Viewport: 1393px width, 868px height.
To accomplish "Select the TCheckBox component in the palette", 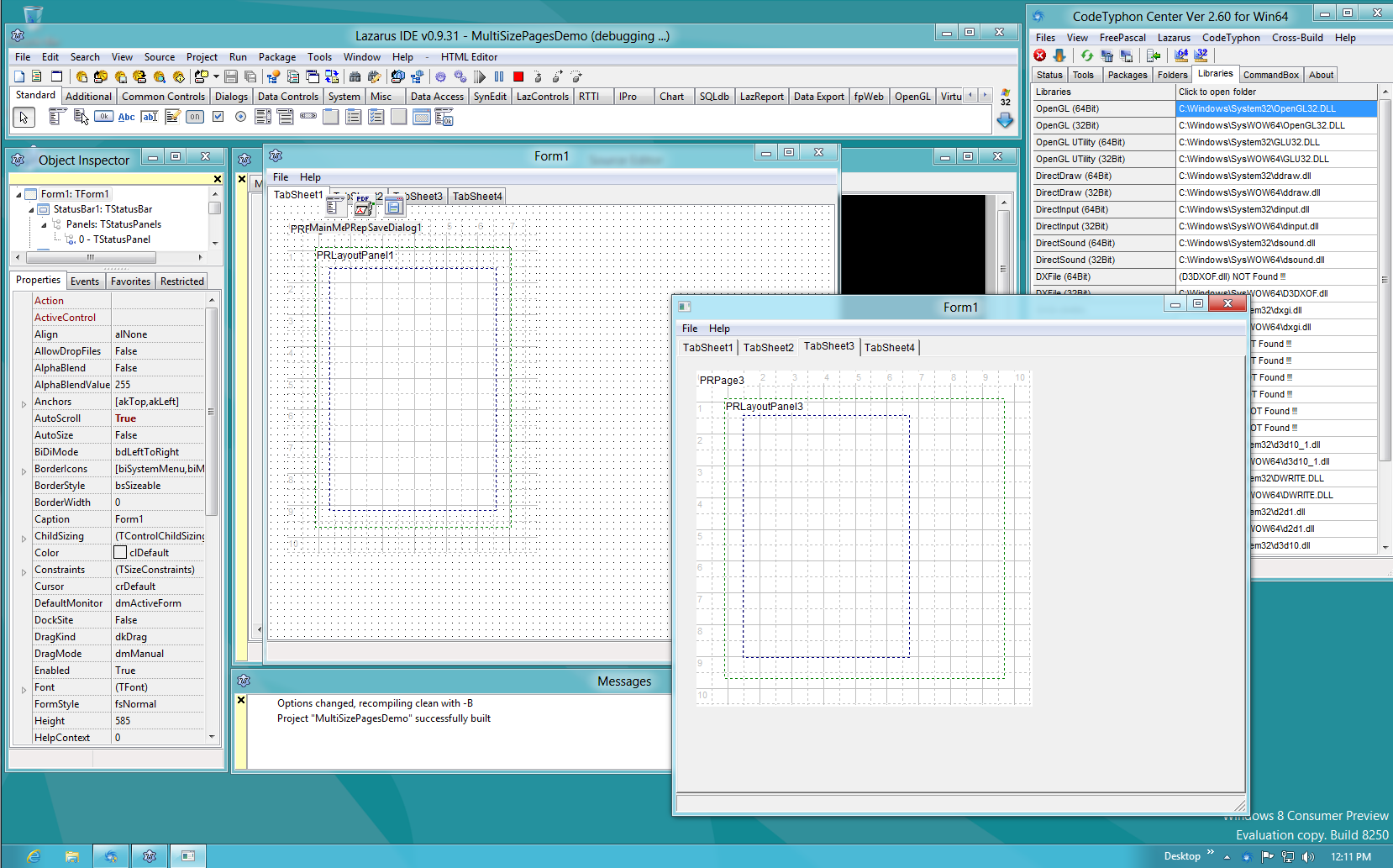I will (x=218, y=117).
